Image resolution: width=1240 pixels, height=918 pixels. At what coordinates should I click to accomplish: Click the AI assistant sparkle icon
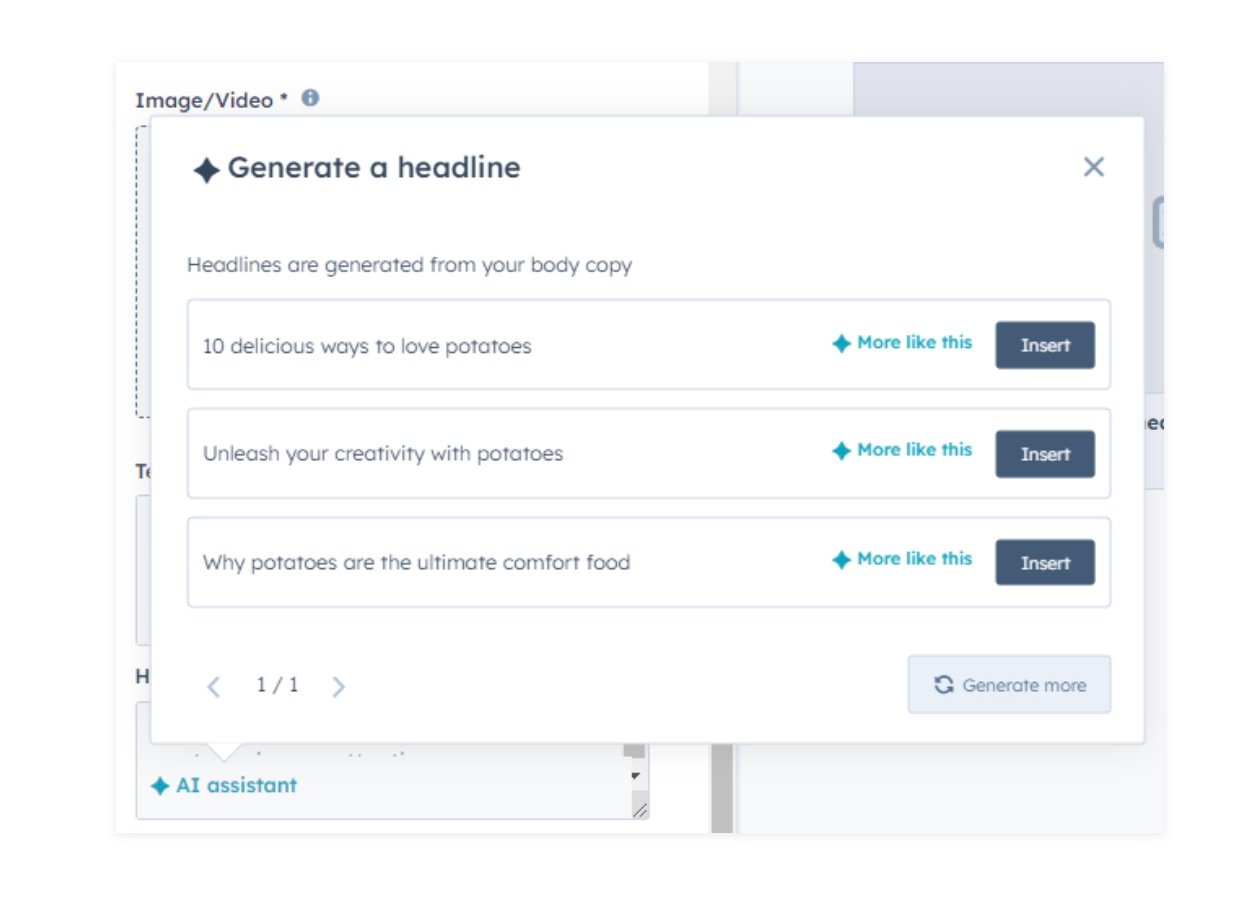[x=160, y=787]
